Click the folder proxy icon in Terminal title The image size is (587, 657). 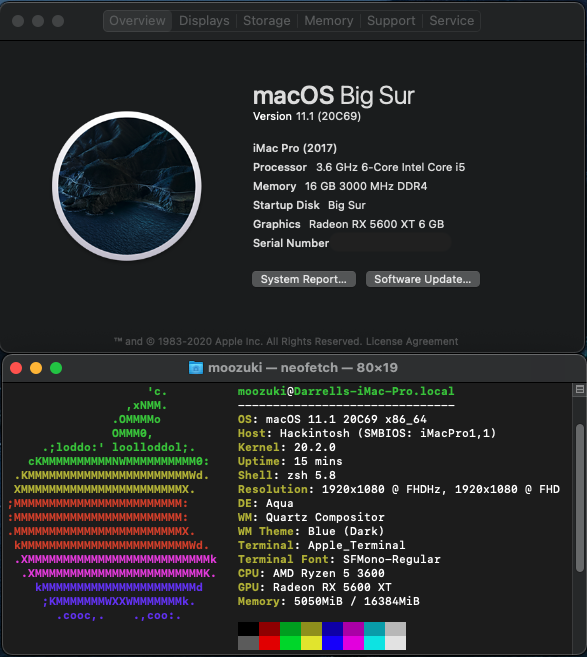pos(196,368)
